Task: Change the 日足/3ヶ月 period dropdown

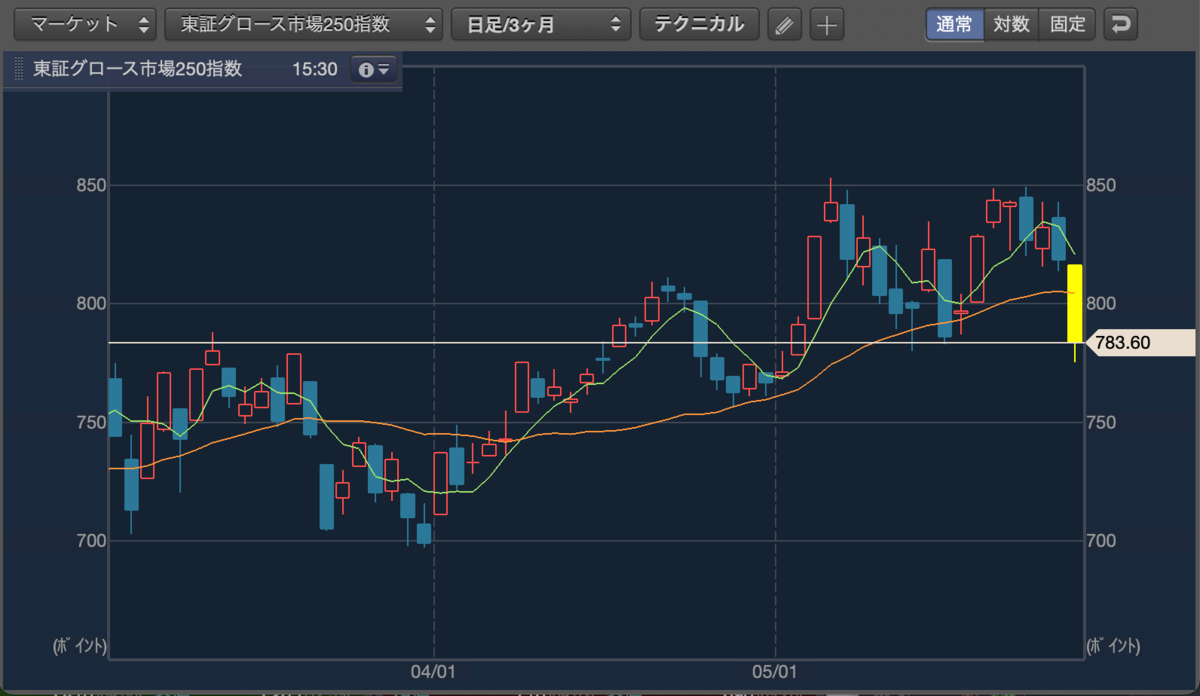Action: (x=541, y=24)
